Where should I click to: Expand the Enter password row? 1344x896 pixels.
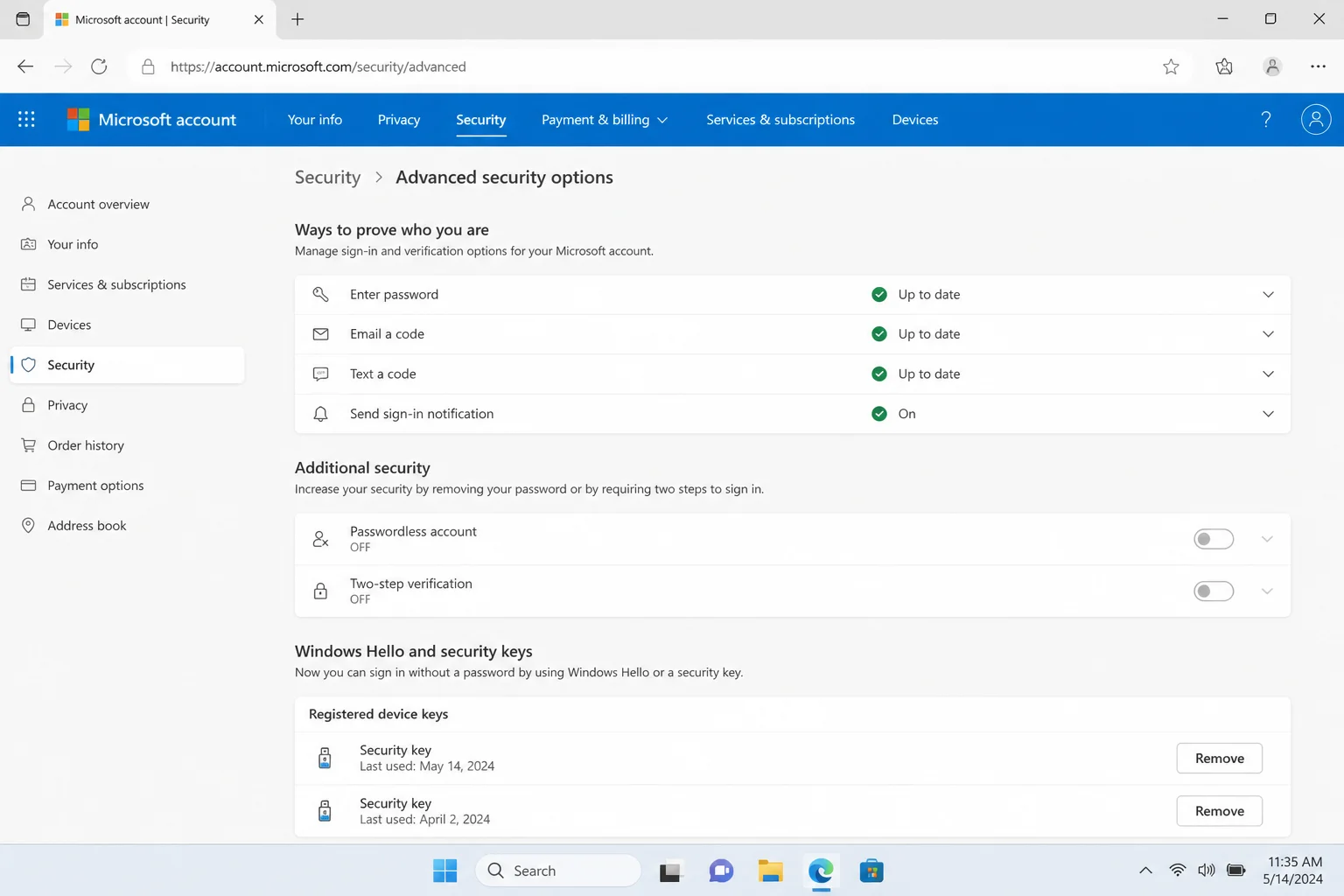1268,294
